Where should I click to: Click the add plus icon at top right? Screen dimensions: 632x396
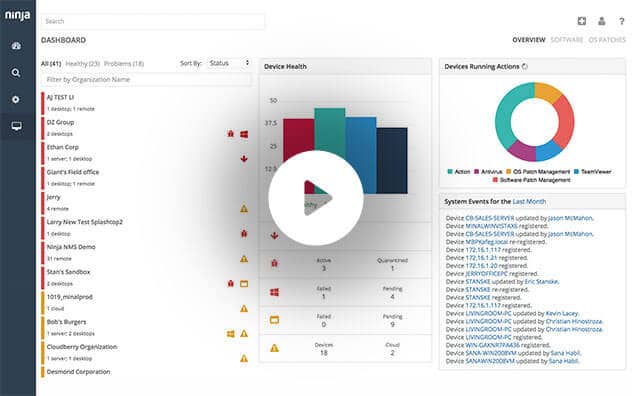(x=582, y=21)
